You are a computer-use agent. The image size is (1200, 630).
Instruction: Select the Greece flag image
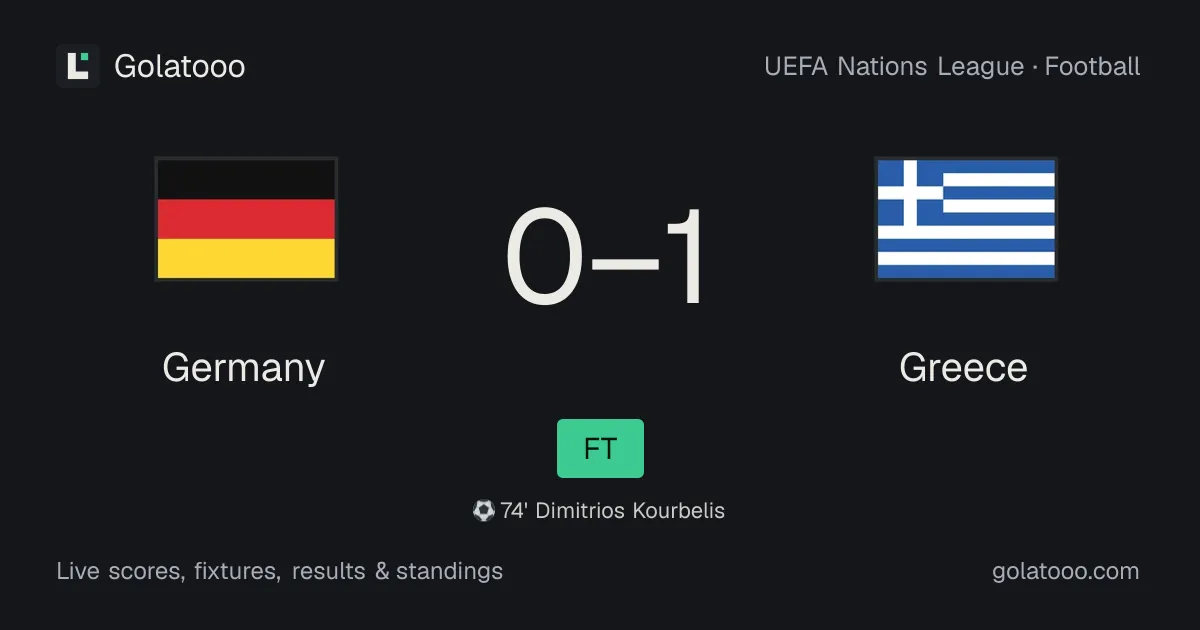966,219
